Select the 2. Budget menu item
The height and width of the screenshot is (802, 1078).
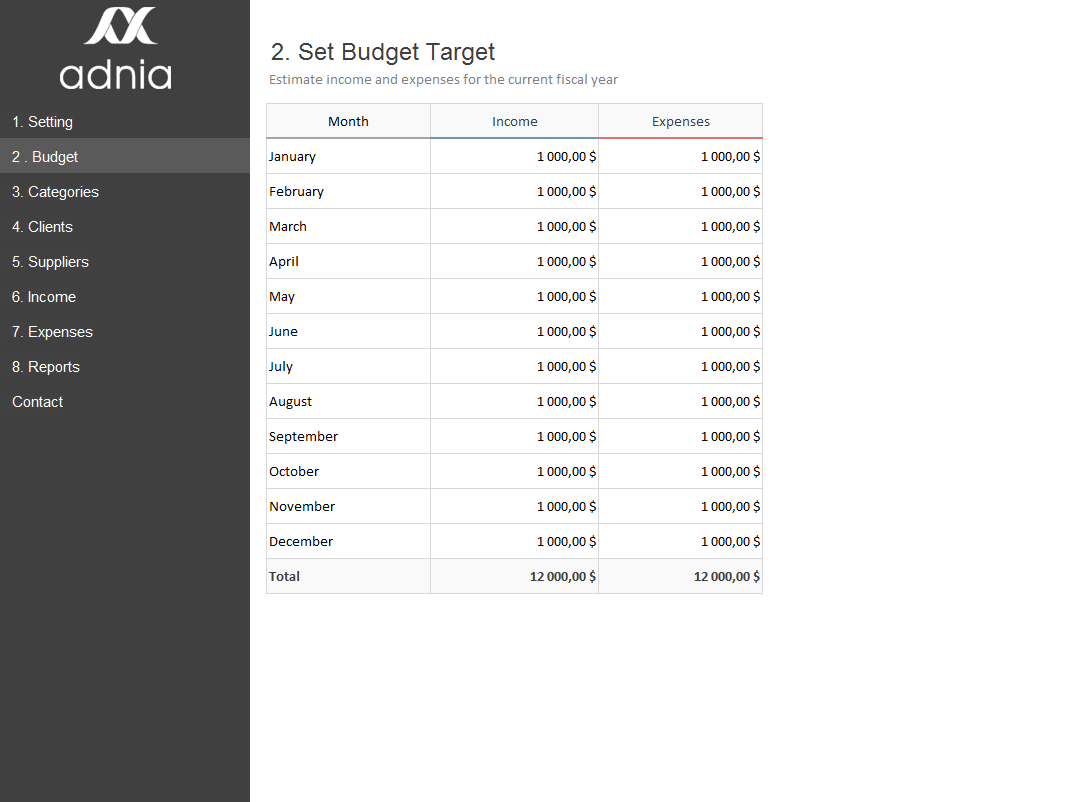click(124, 157)
